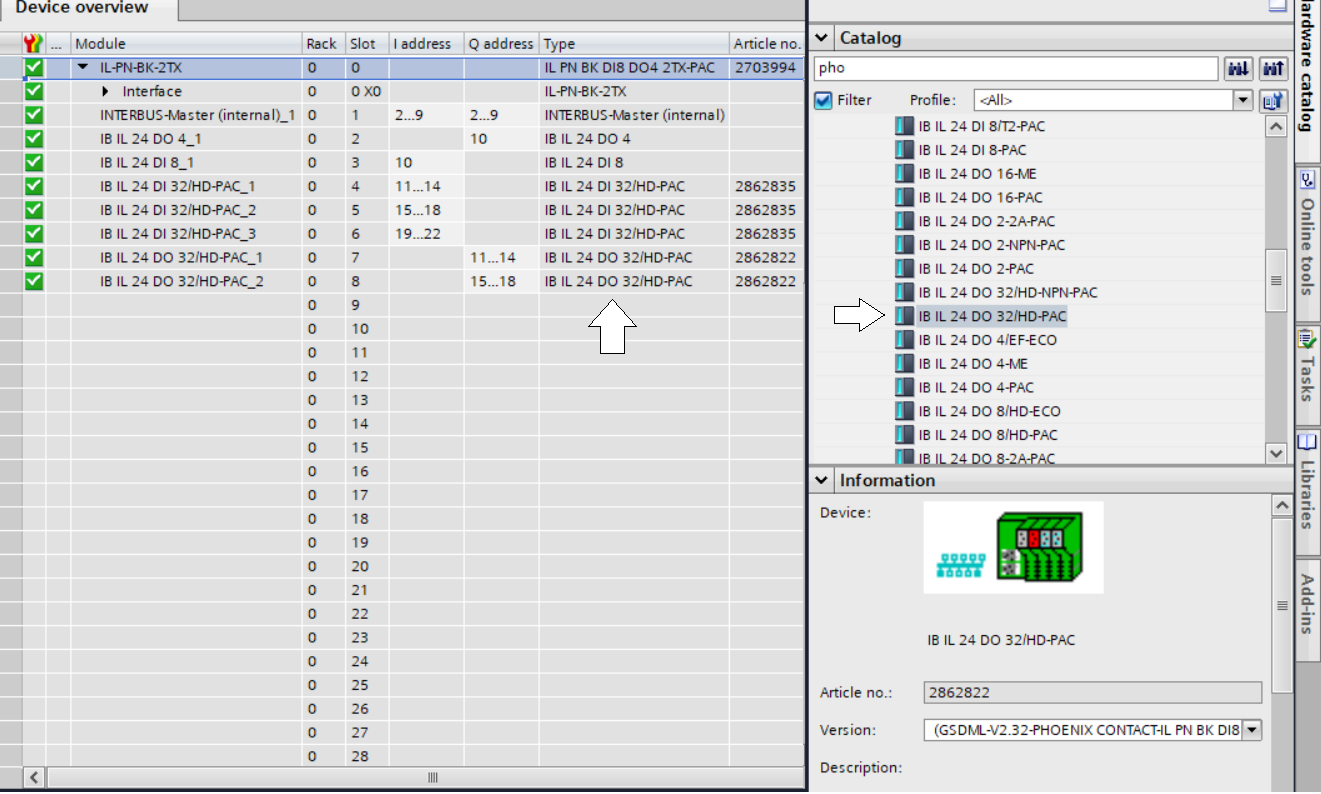The height and width of the screenshot is (794, 1321).
Task: Select the IB IL 24 DI 32/HD-PAC_1 row
Action: [x=400, y=186]
